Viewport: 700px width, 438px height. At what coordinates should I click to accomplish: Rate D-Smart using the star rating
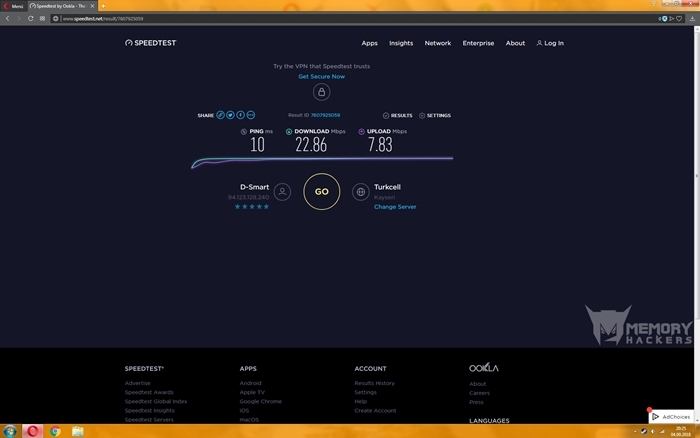(x=252, y=207)
